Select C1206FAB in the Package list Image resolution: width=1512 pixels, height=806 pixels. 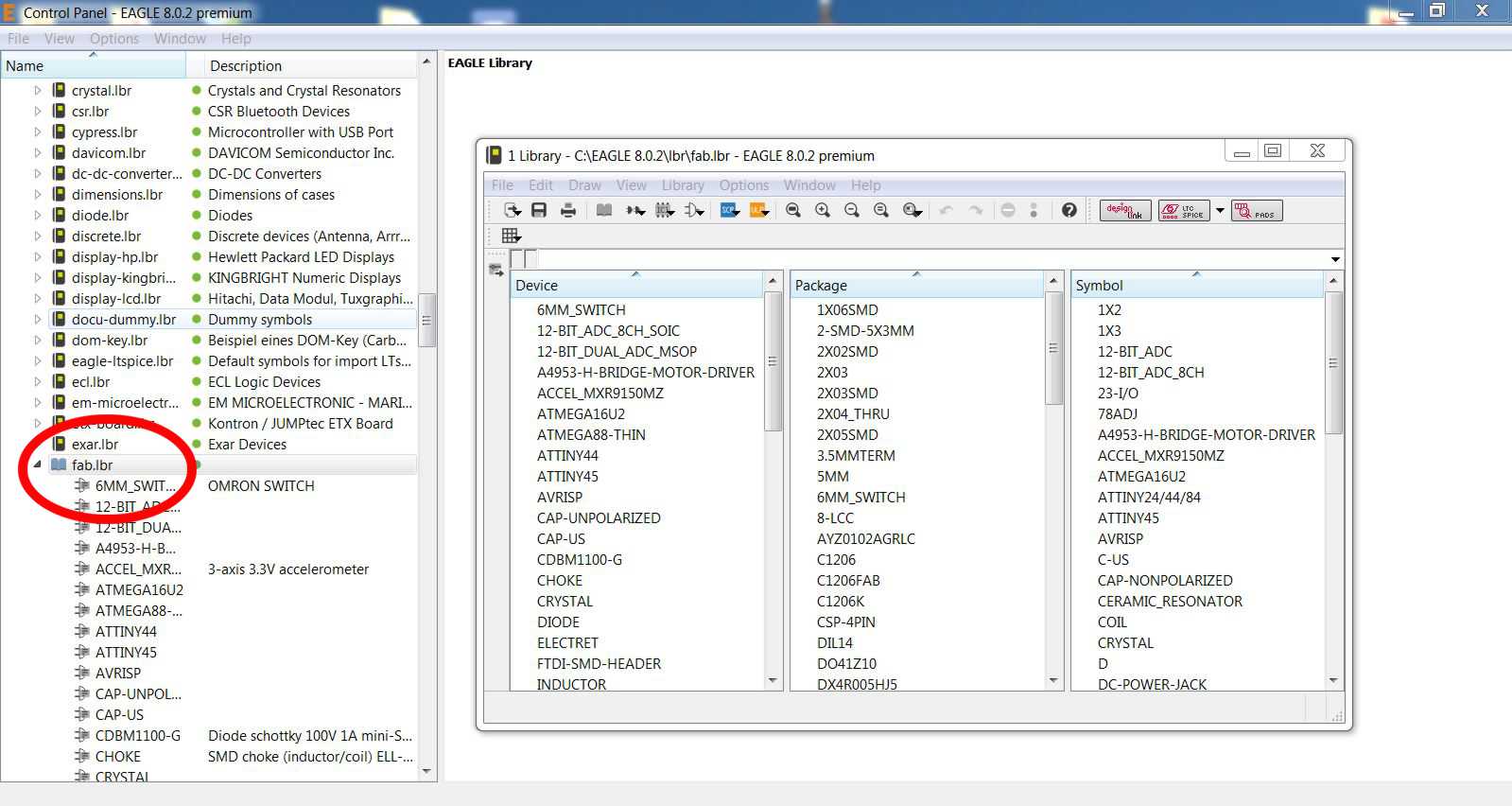(x=848, y=581)
